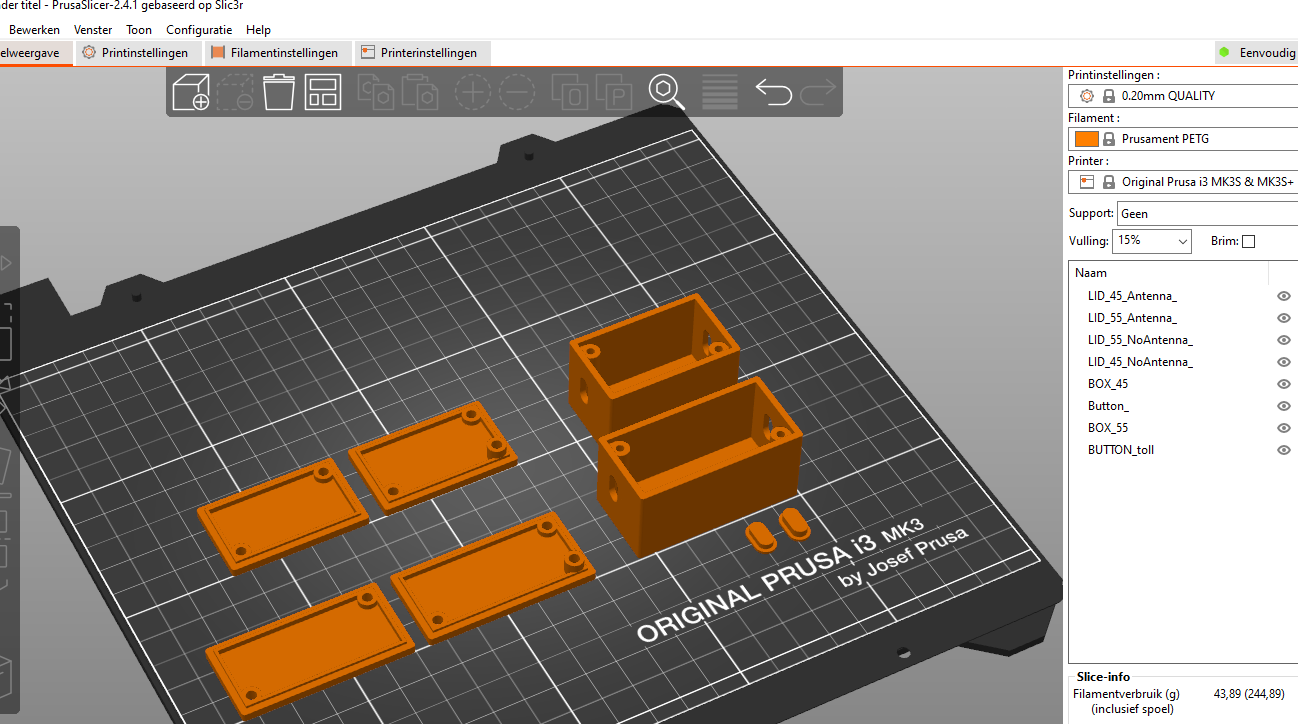Click the Undo arrow icon
This screenshot has height=724, width=1298.
(x=773, y=92)
